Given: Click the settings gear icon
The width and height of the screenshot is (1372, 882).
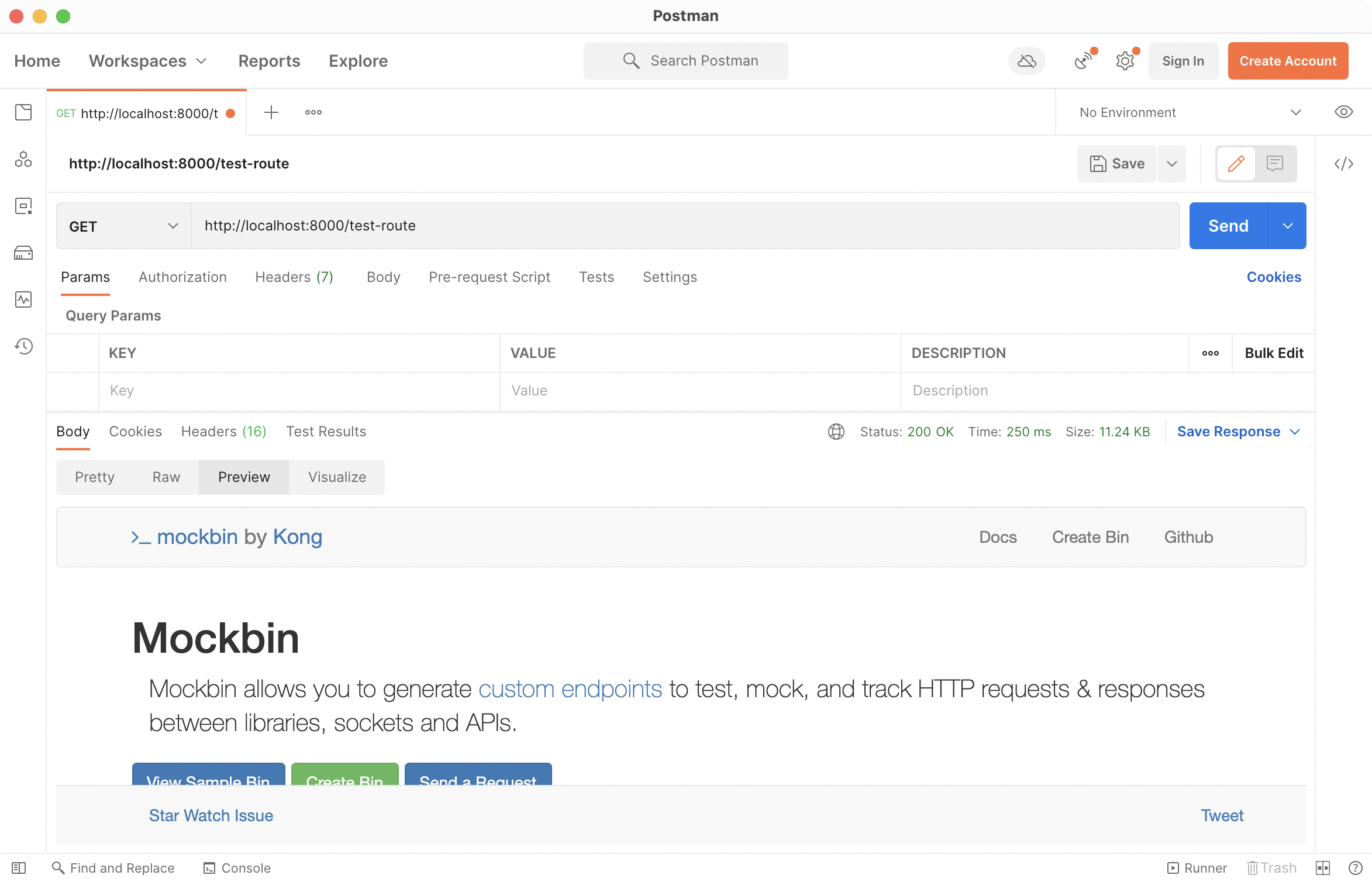Looking at the screenshot, I should click(1125, 61).
